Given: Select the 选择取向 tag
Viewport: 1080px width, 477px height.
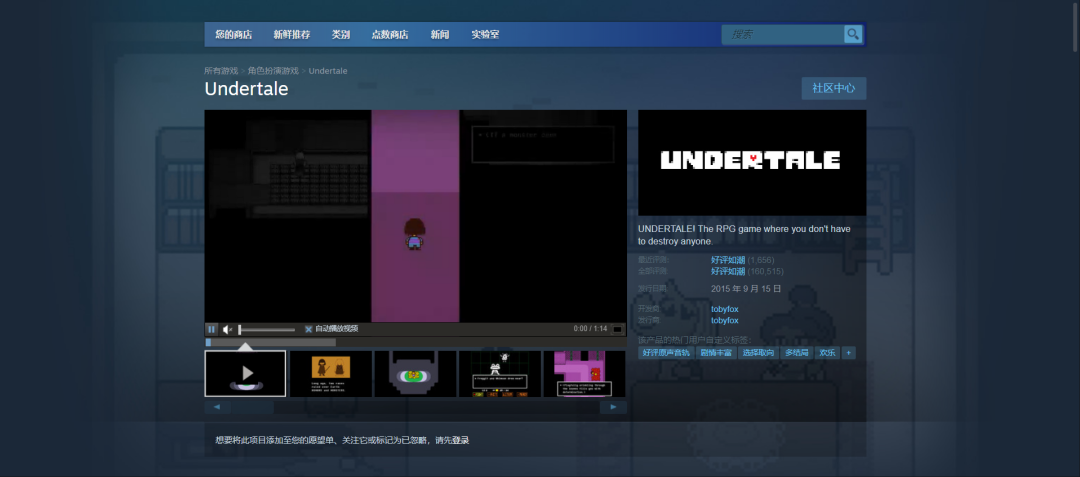Looking at the screenshot, I should click(x=758, y=352).
